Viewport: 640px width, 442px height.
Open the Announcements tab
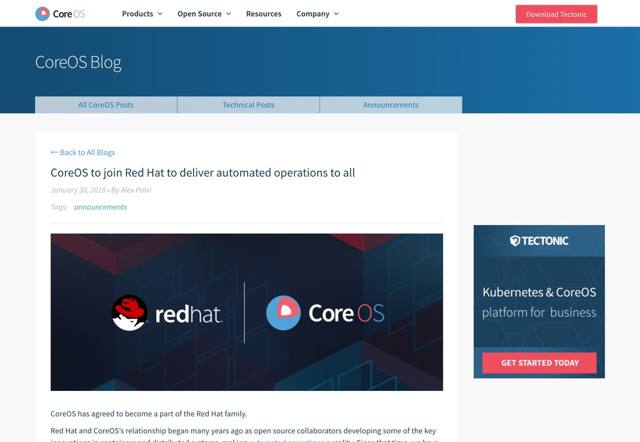[390, 105]
